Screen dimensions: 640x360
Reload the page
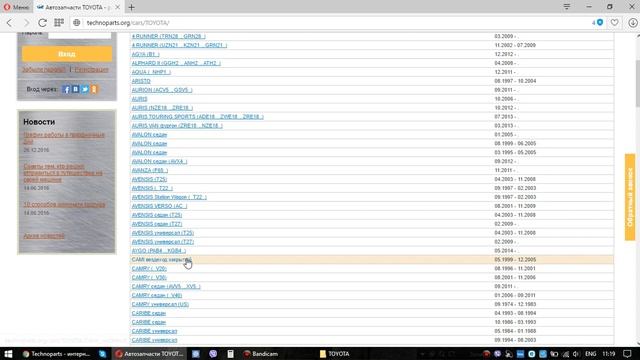[x=42, y=23]
